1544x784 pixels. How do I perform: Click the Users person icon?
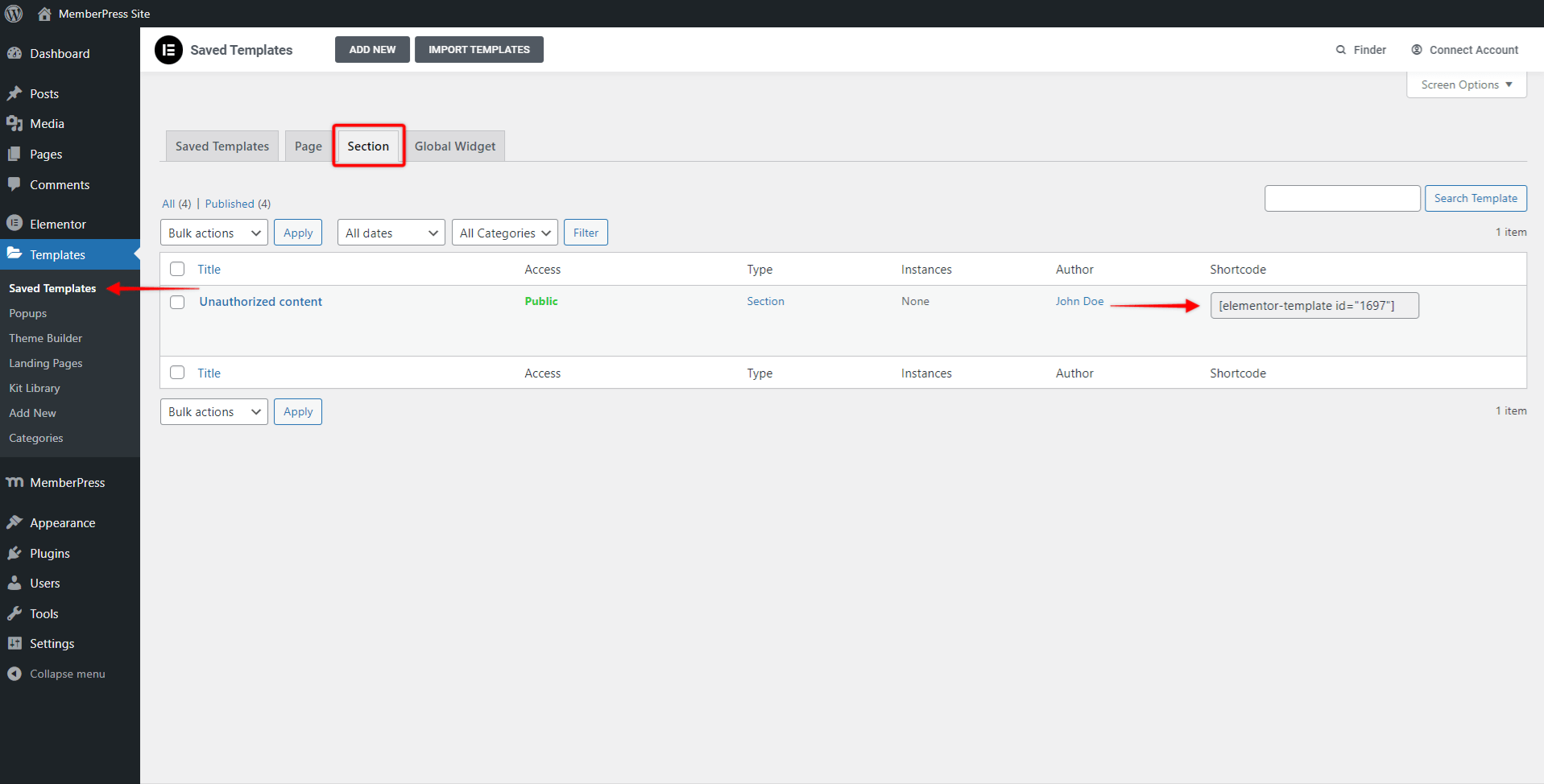[14, 583]
